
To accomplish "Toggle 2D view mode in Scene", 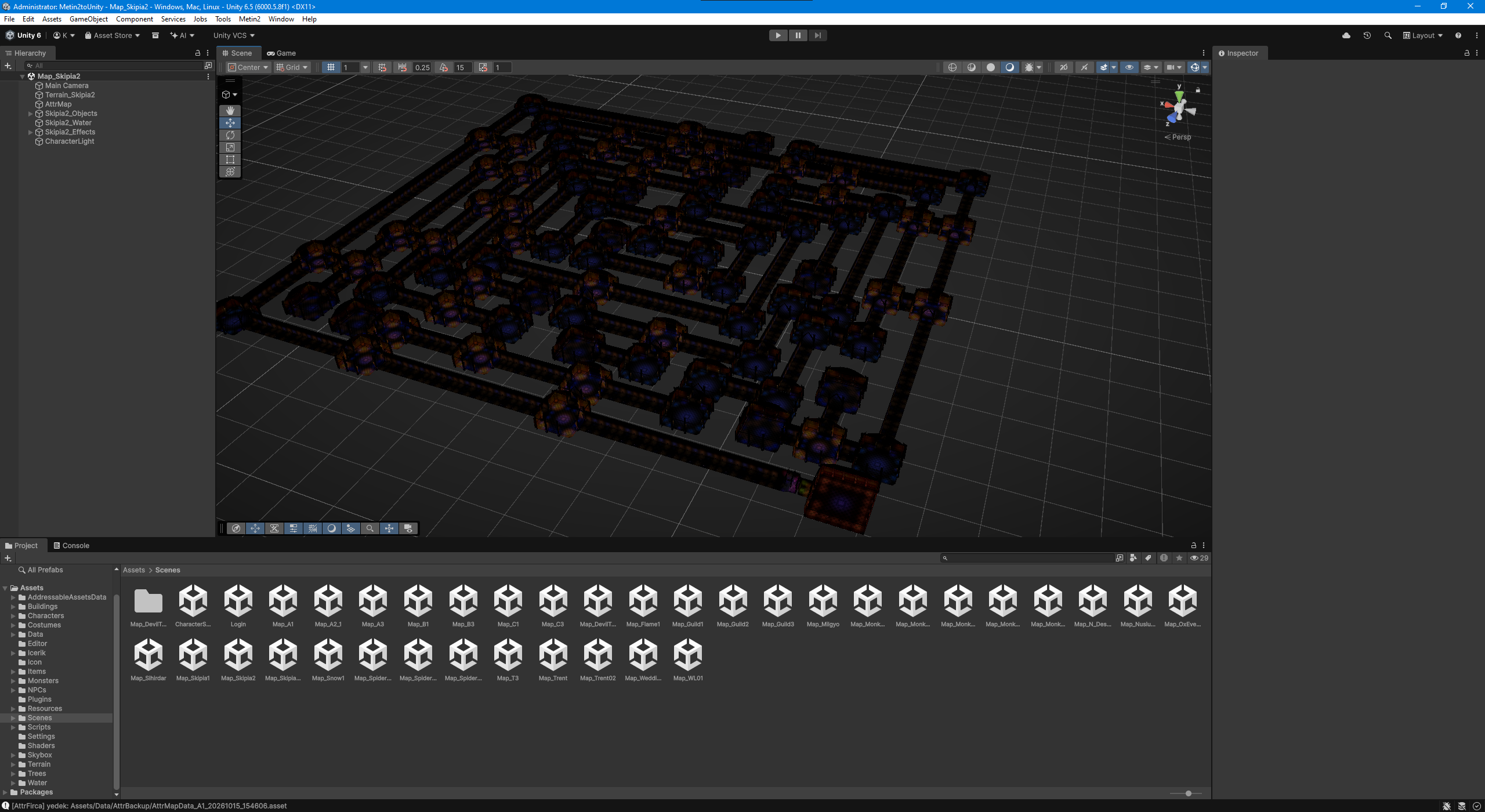I will [x=1064, y=67].
